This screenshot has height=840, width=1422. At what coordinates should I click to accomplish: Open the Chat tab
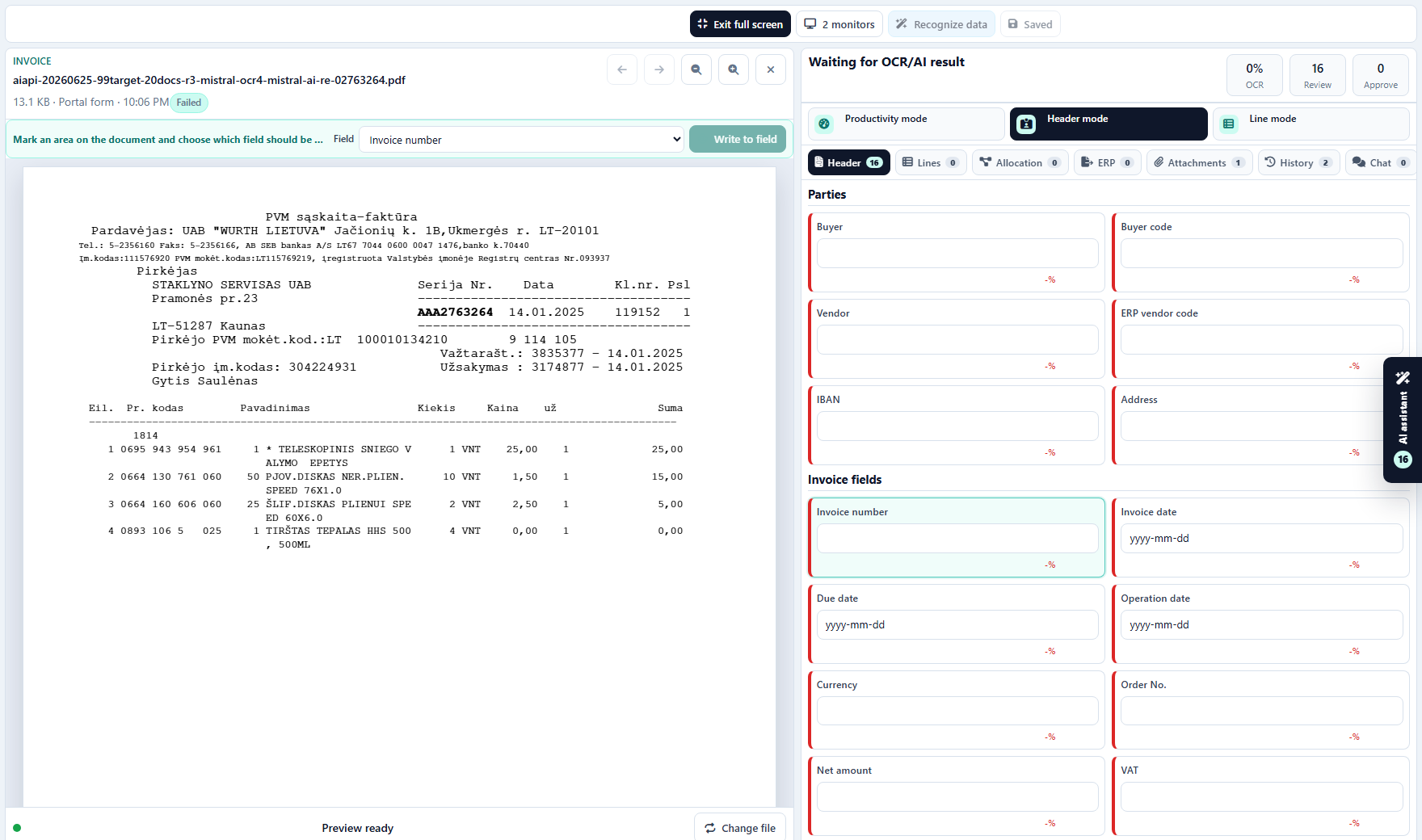pos(1381,162)
